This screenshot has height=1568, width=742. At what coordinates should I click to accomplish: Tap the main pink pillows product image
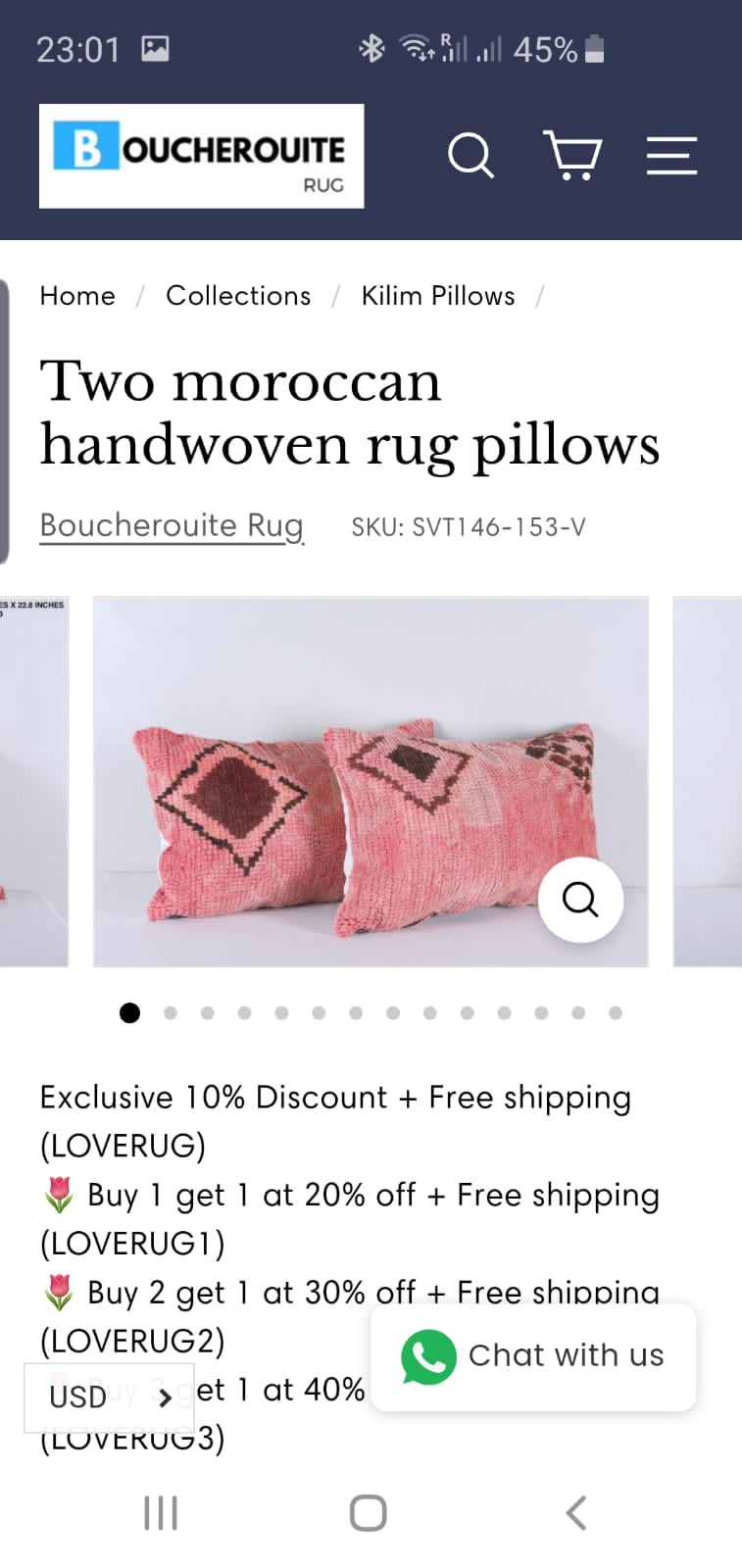pos(371,781)
